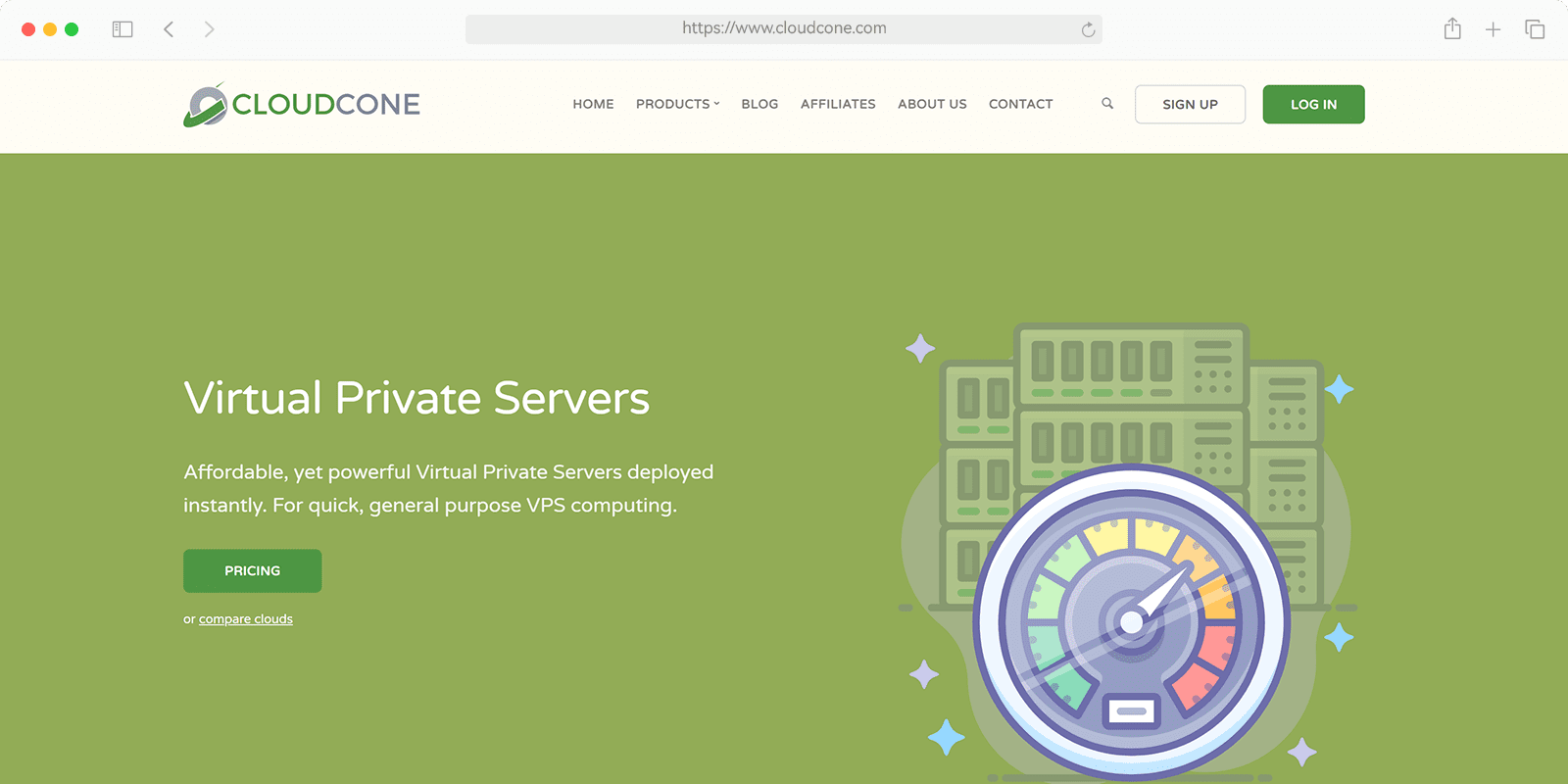1568x784 pixels.
Task: Expand the Products dropdown menu
Action: [x=677, y=104]
